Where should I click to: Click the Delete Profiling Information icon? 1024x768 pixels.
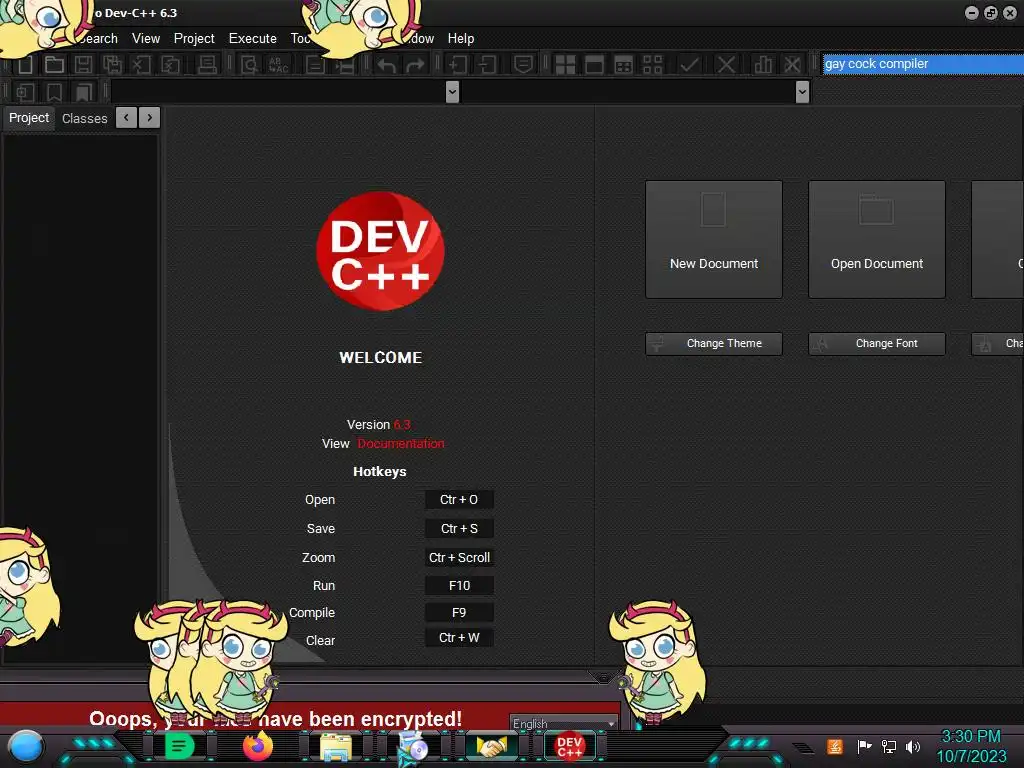click(x=792, y=64)
